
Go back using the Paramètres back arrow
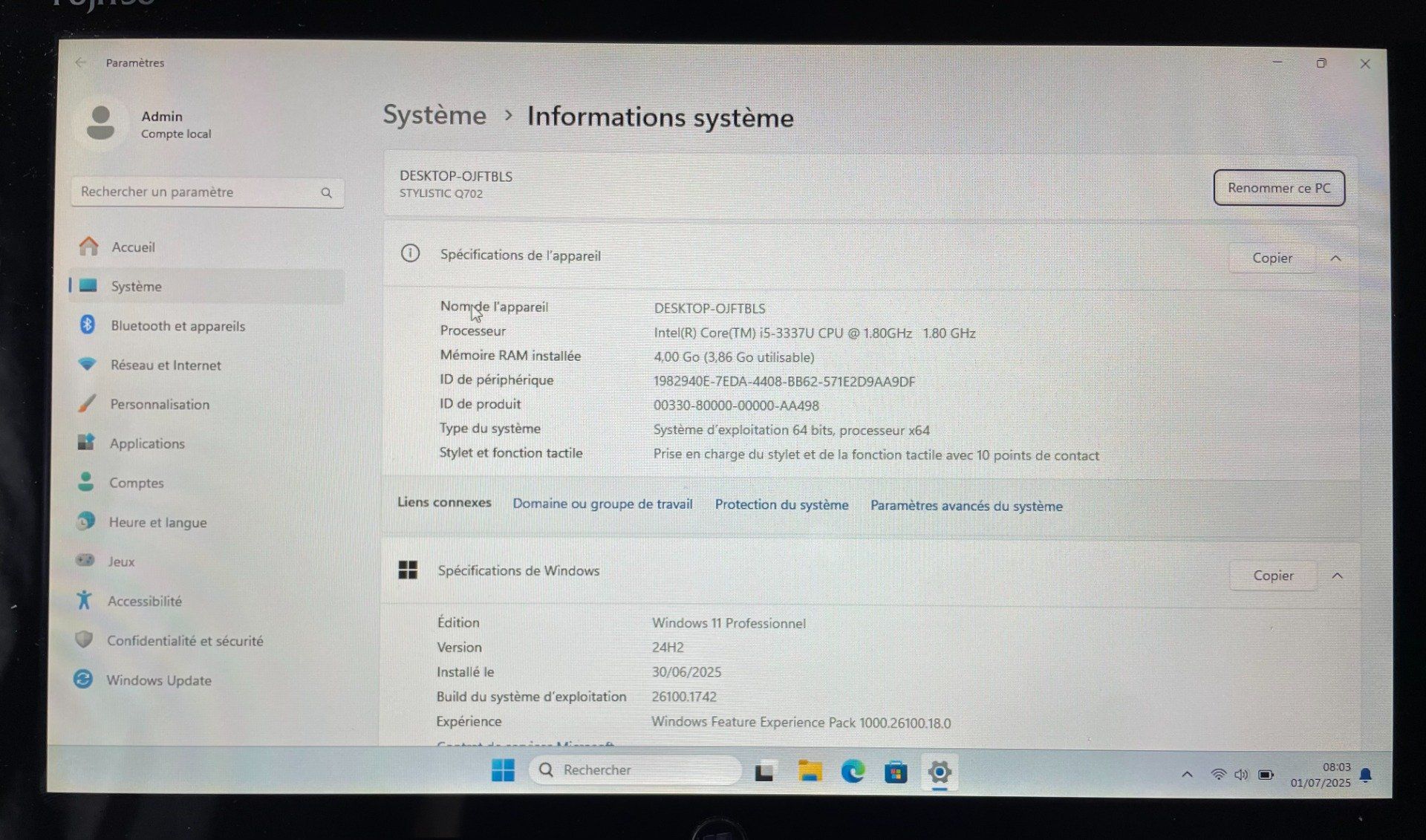click(81, 62)
